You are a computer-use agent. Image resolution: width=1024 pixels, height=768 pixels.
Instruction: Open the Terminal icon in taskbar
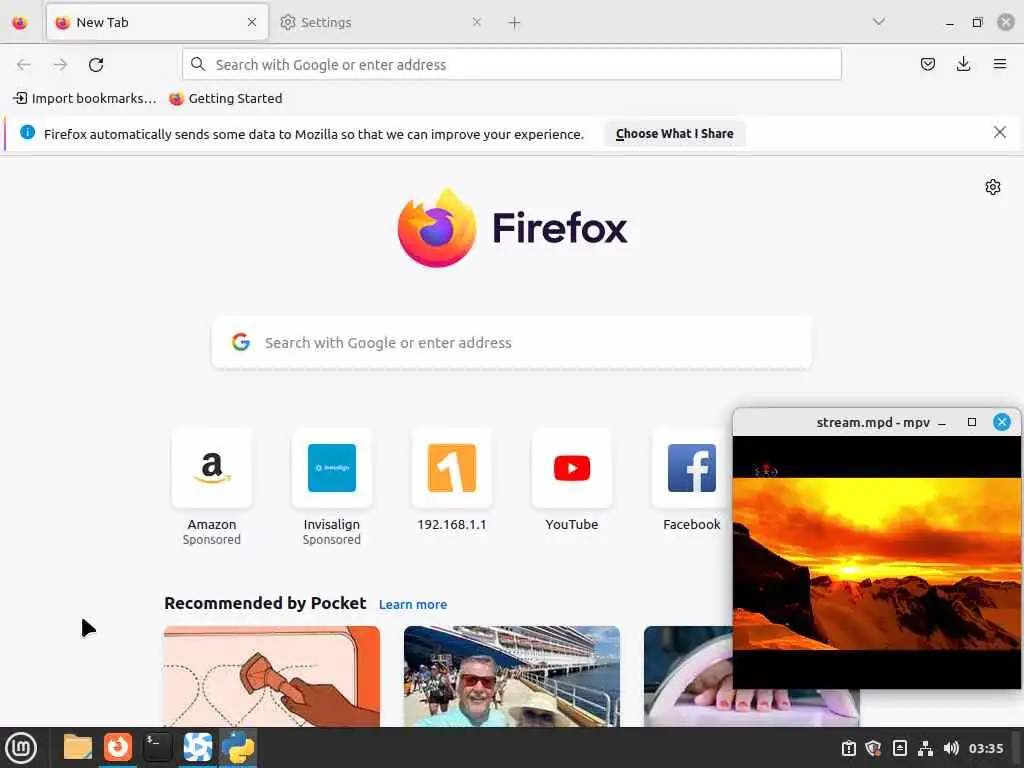point(157,747)
